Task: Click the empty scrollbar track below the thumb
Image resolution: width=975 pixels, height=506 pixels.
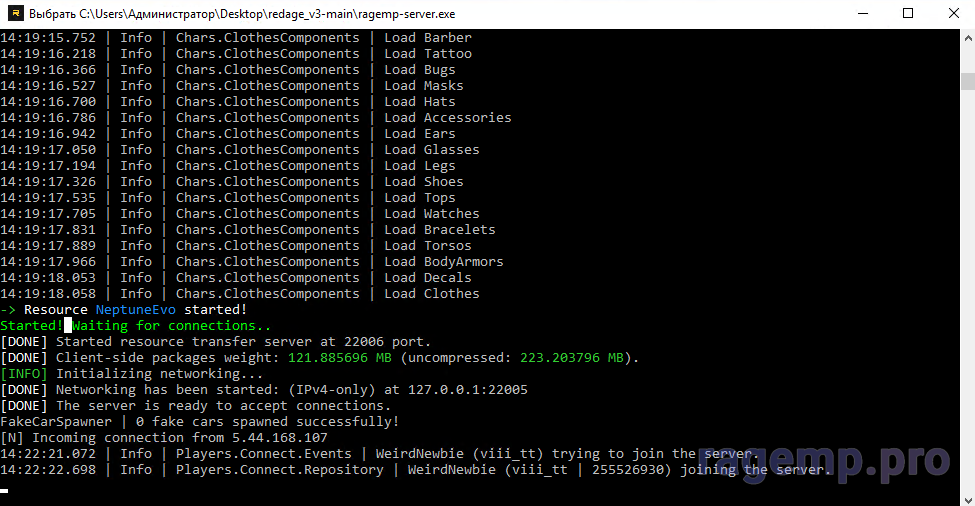Action: pos(967,300)
